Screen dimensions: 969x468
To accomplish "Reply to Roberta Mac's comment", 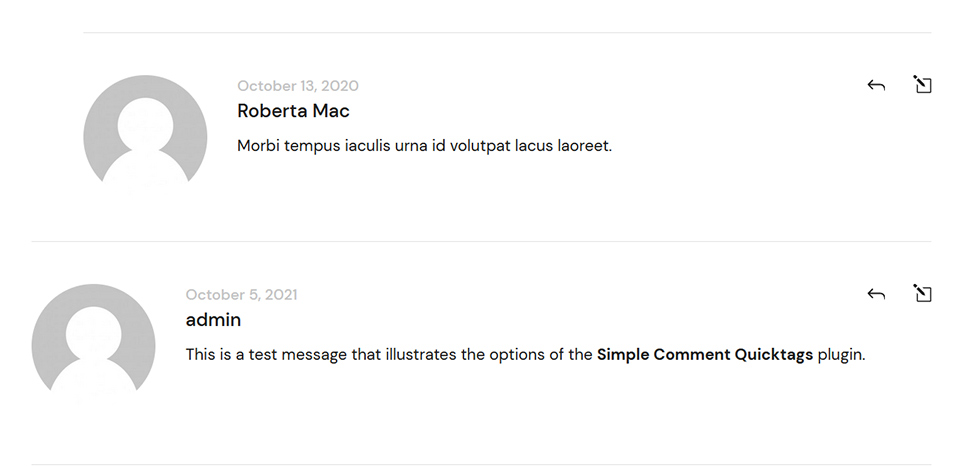I will pyautogui.click(x=876, y=85).
